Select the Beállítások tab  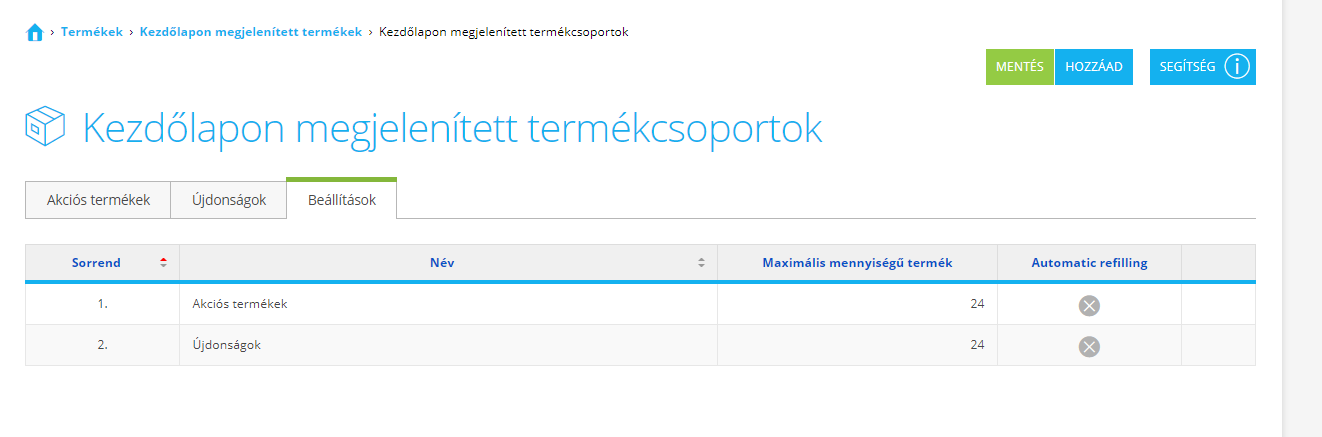click(x=342, y=199)
